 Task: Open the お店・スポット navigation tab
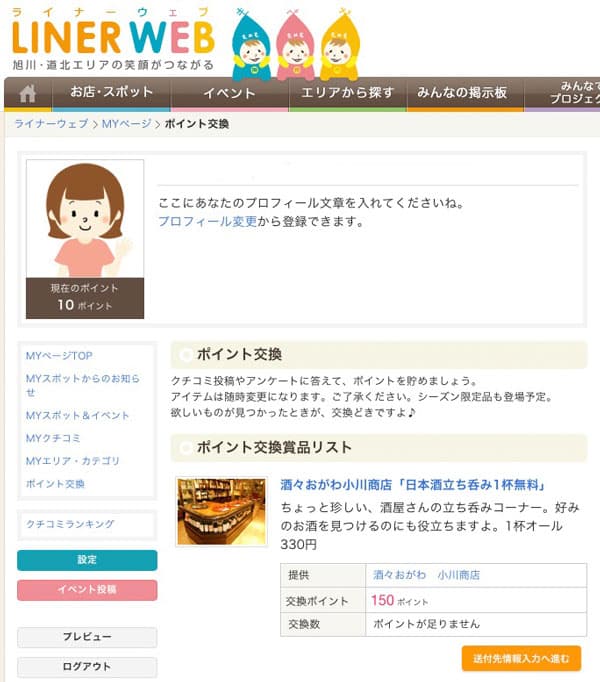[111, 93]
